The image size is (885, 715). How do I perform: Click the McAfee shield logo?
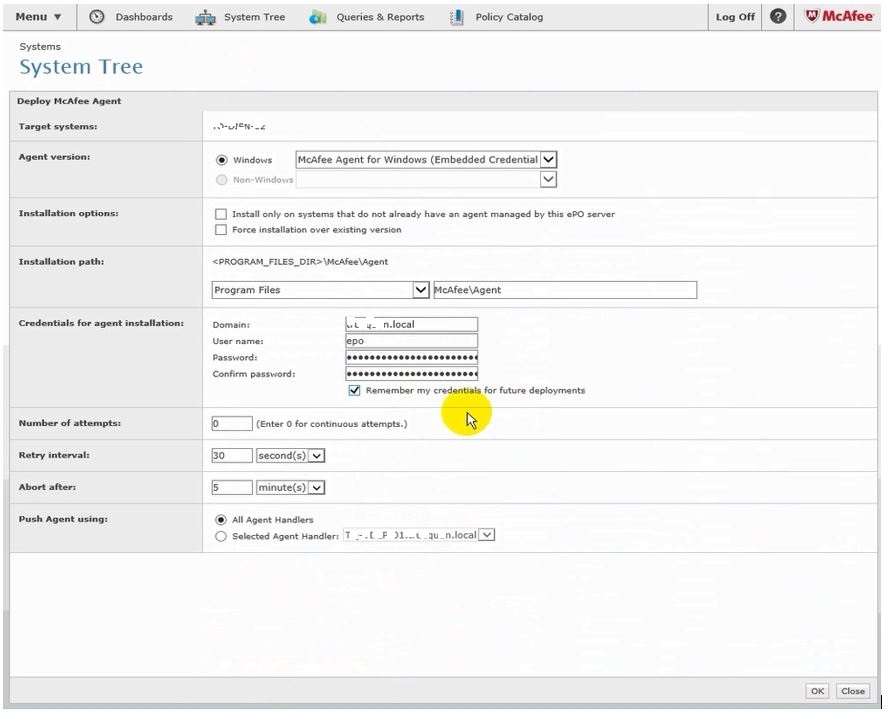click(813, 16)
